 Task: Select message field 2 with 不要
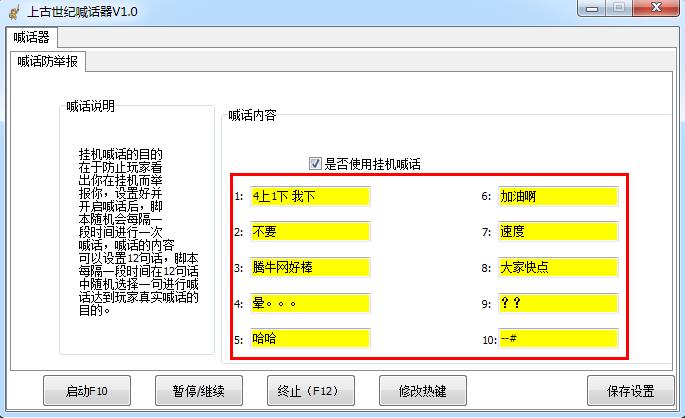click(x=309, y=231)
